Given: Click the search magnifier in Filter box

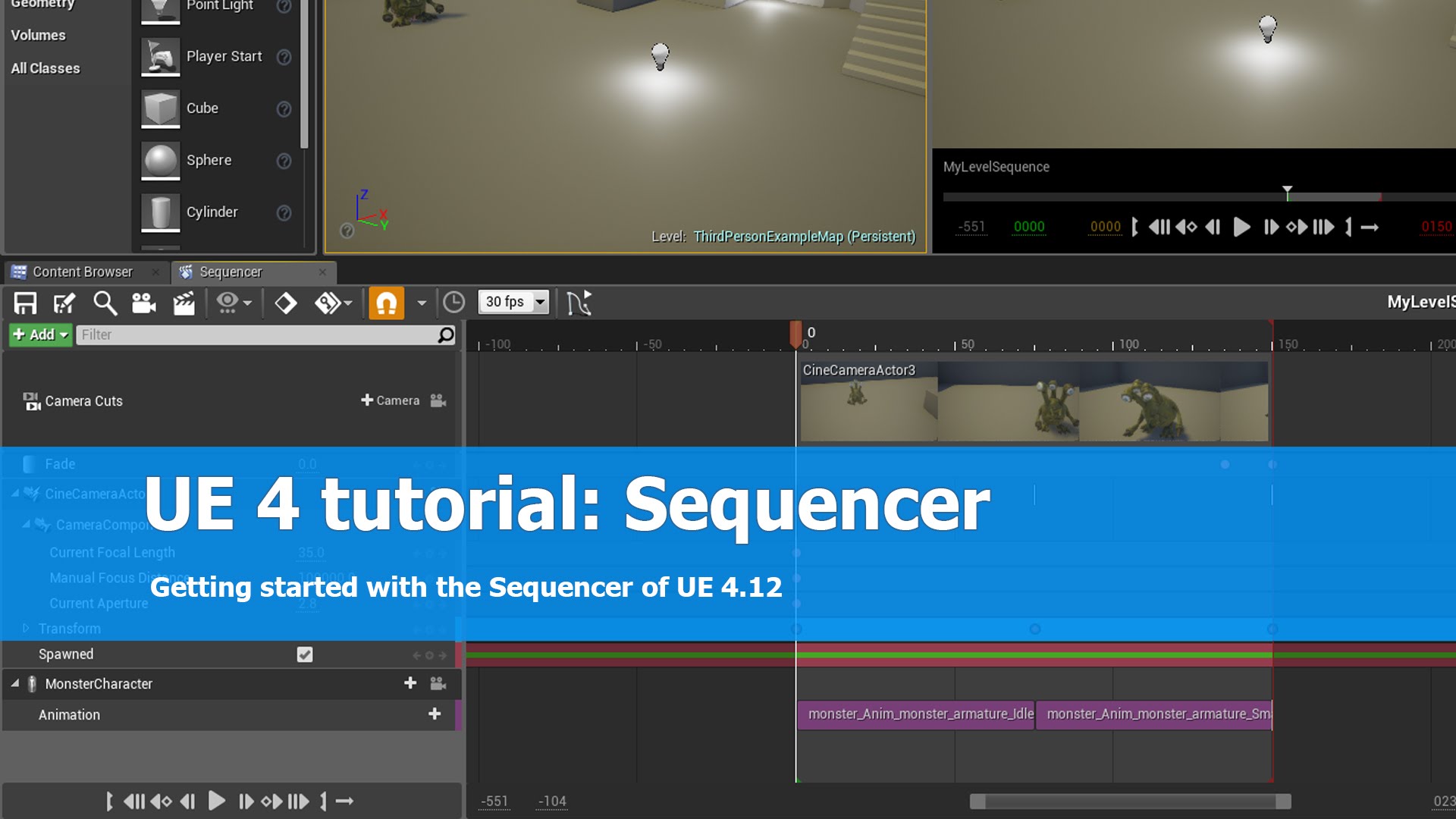Looking at the screenshot, I should 446,334.
